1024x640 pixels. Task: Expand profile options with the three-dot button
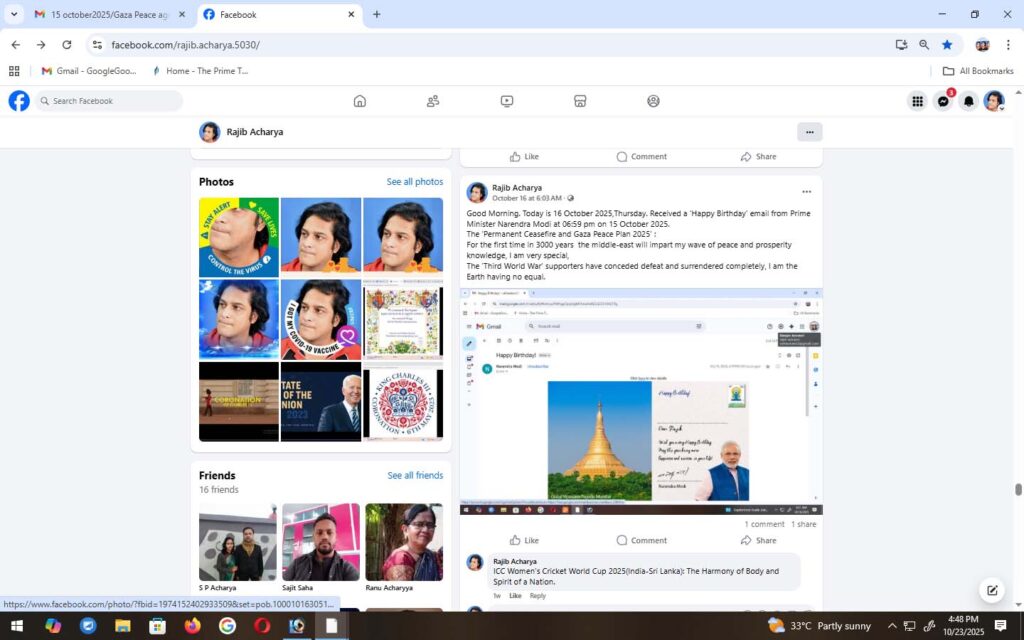point(809,132)
